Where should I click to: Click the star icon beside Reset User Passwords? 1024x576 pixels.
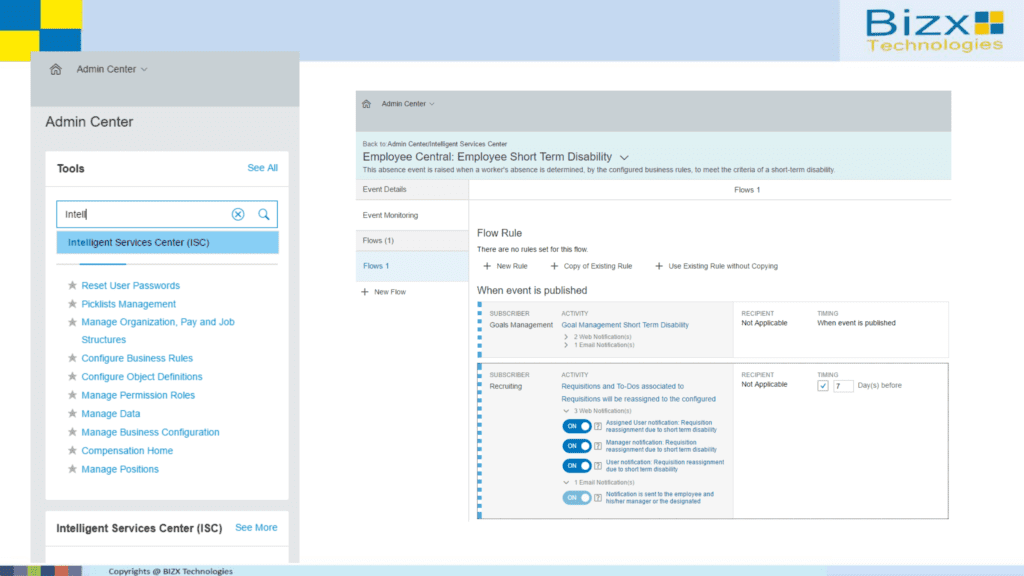pos(72,285)
